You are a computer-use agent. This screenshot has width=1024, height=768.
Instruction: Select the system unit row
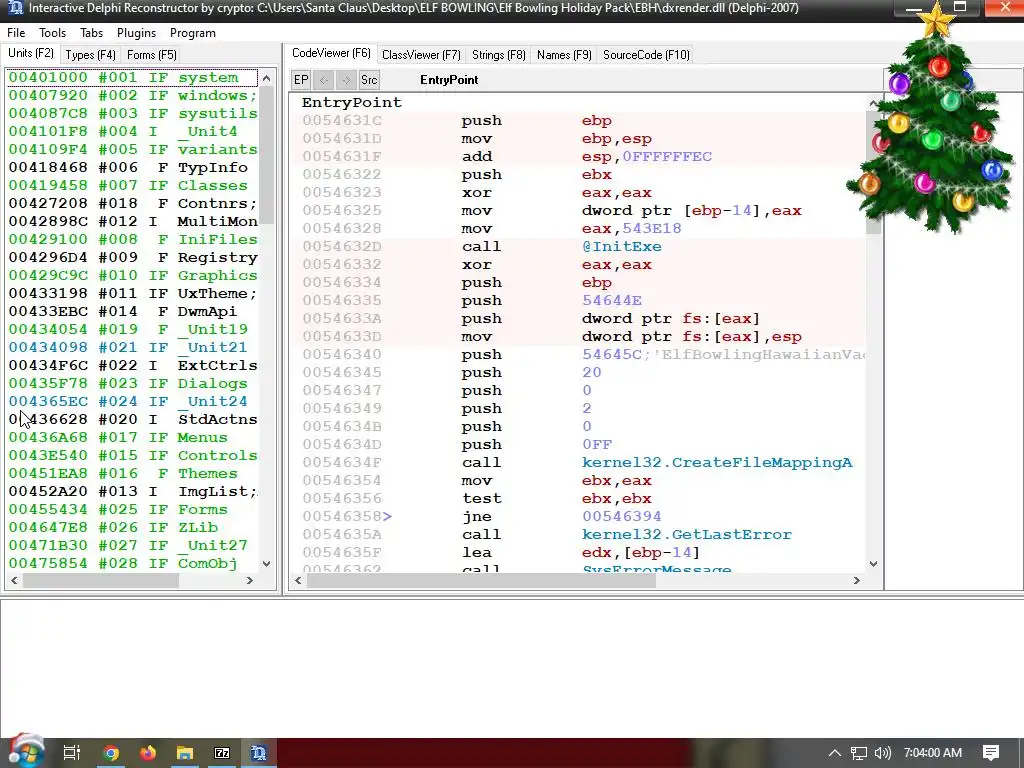tap(132, 78)
